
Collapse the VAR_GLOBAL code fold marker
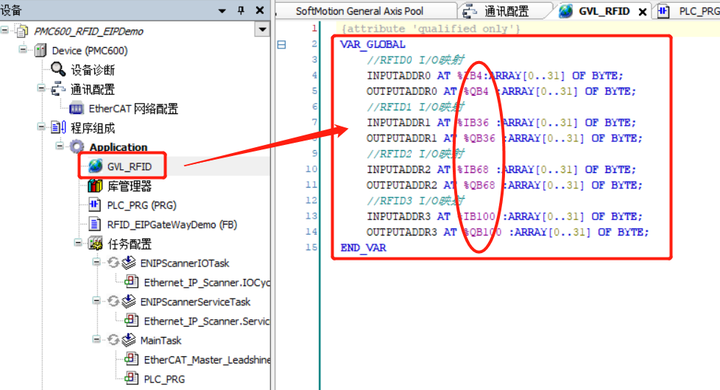click(x=281, y=45)
